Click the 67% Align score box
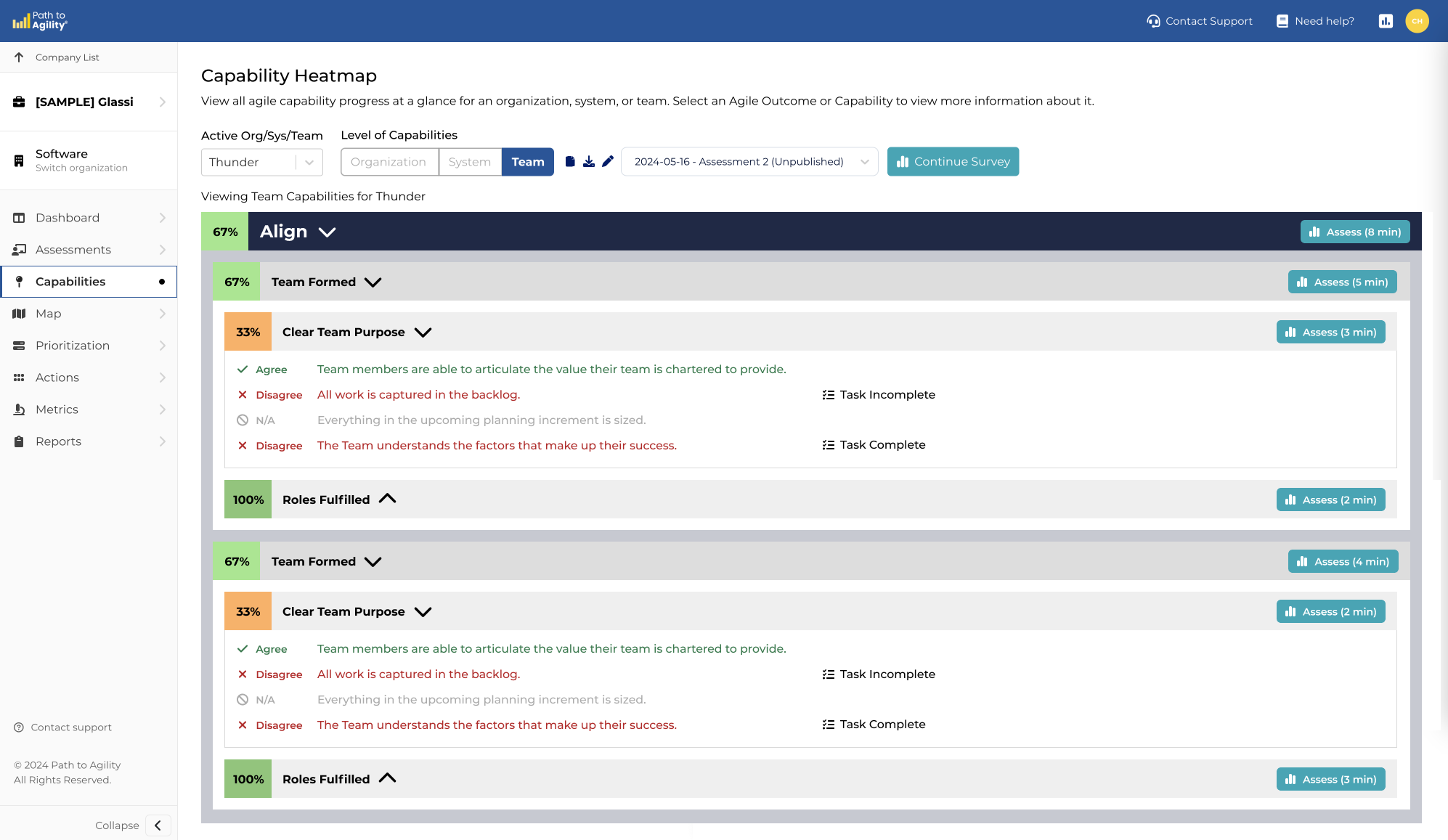 coord(225,232)
